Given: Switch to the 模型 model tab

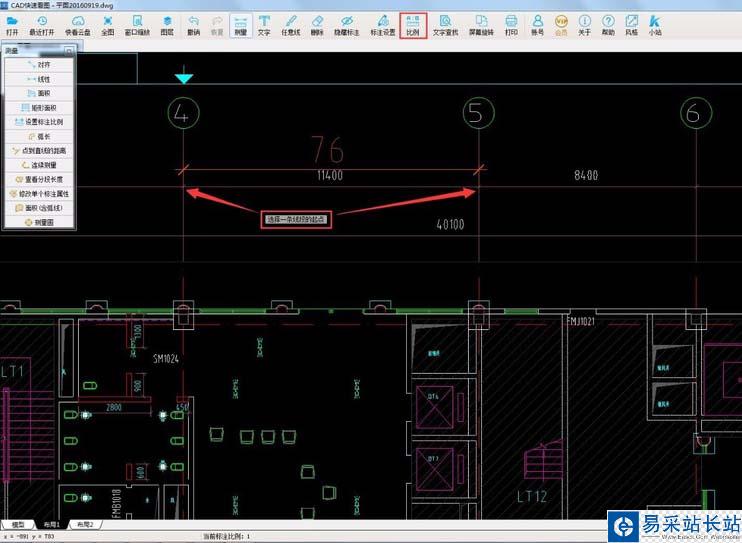Looking at the screenshot, I should click(18, 524).
